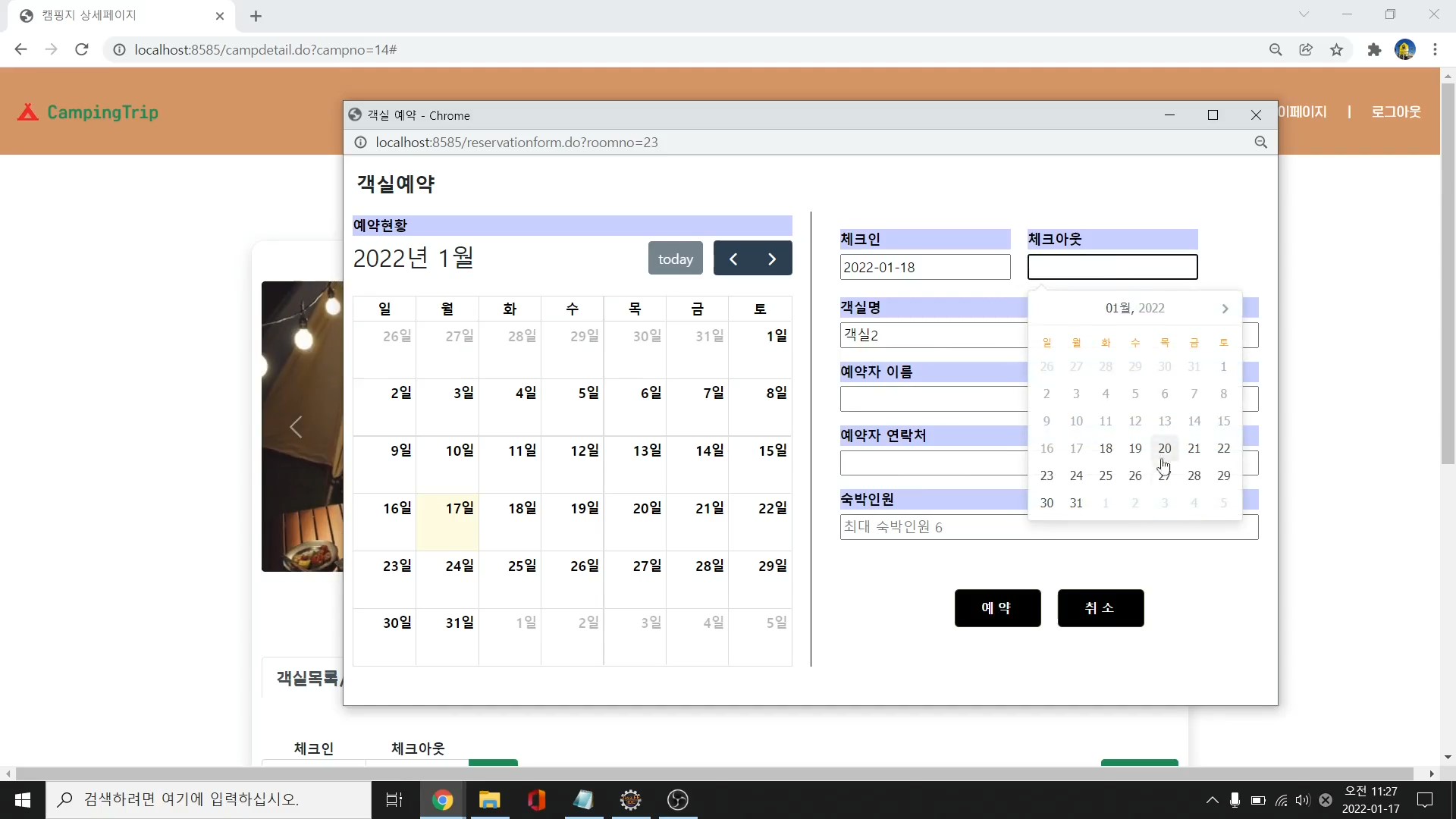1456x819 pixels.
Task: Bookmark page with star icon
Action: (x=1336, y=49)
